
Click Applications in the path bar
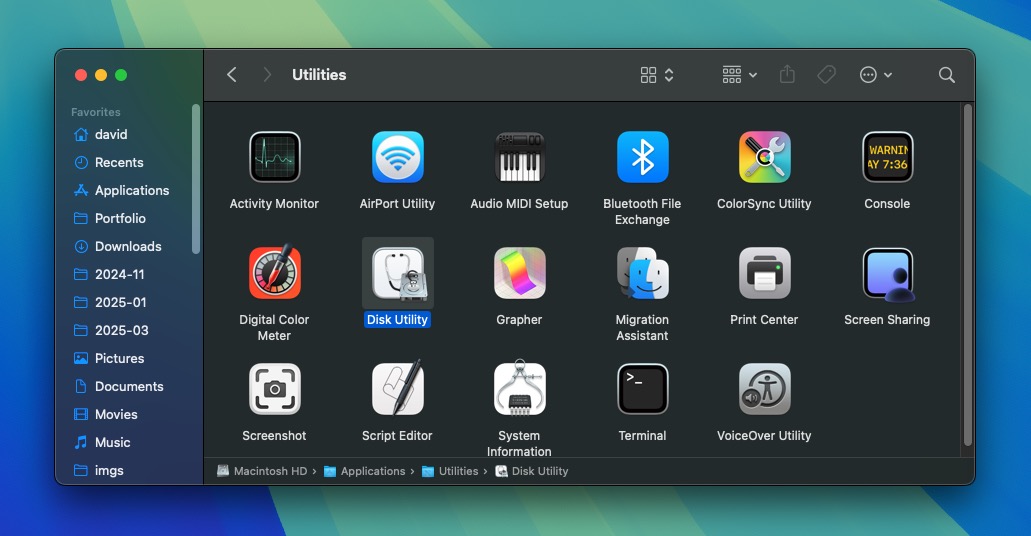(x=365, y=471)
